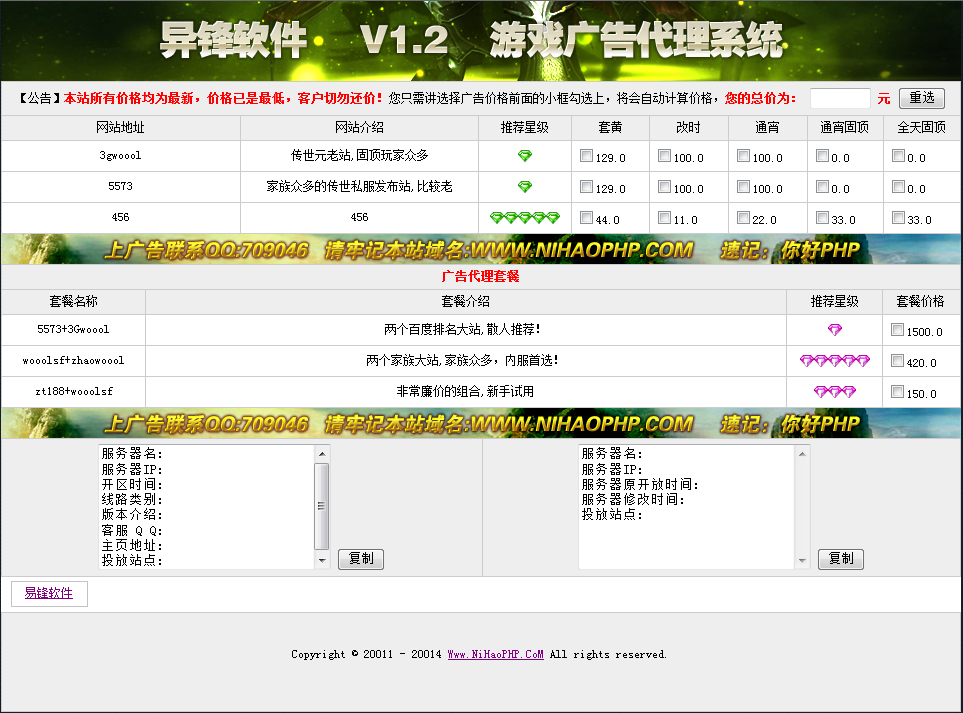Click three pink diamonds for zt188+wooolsf package
Screen dimensions: 963x713
coord(835,392)
